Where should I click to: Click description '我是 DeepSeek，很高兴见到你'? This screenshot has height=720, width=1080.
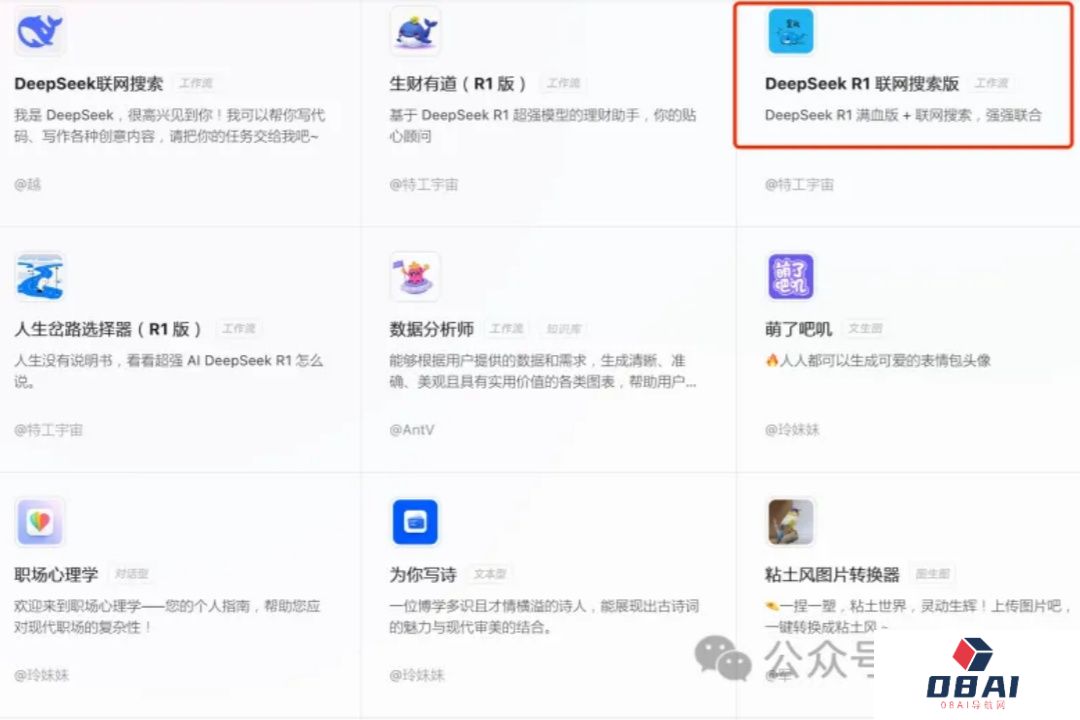[x=169, y=125]
